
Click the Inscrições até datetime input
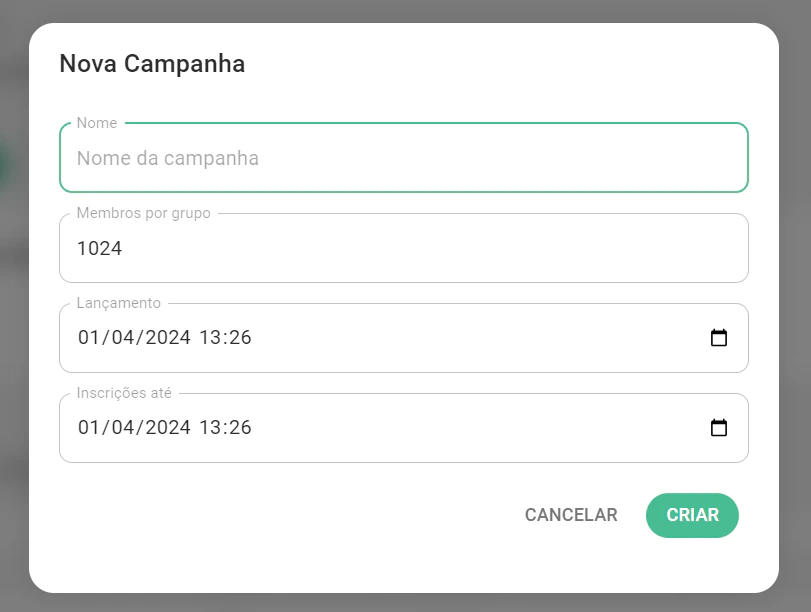(x=400, y=427)
